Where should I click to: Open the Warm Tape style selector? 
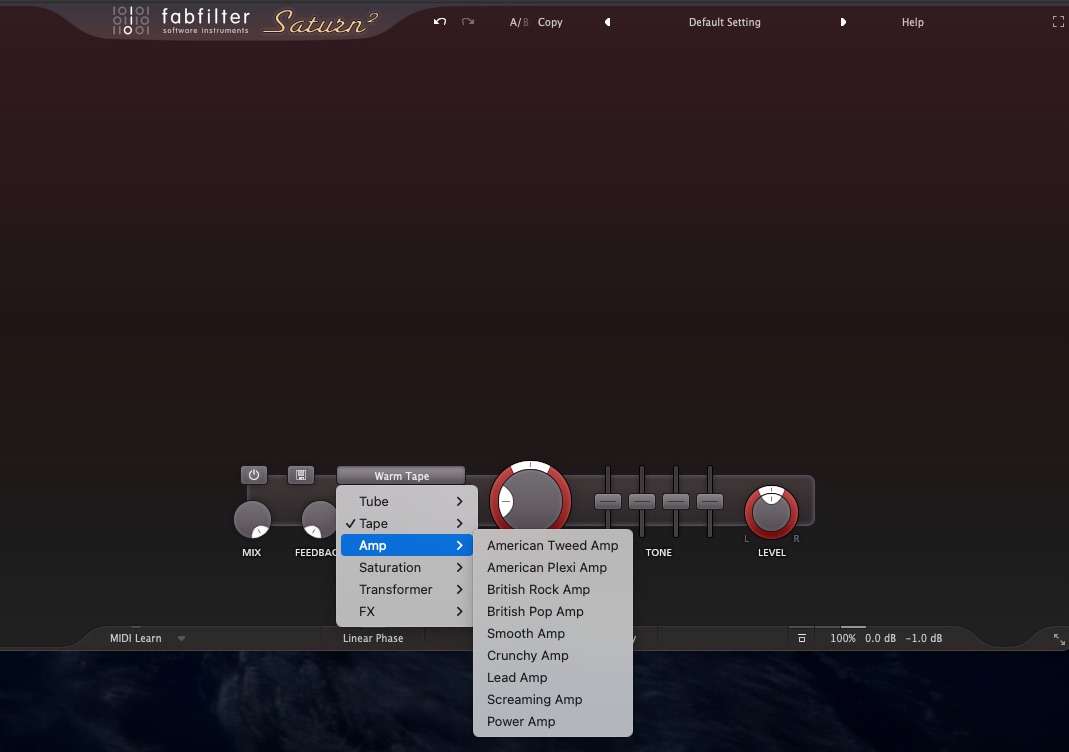401,475
